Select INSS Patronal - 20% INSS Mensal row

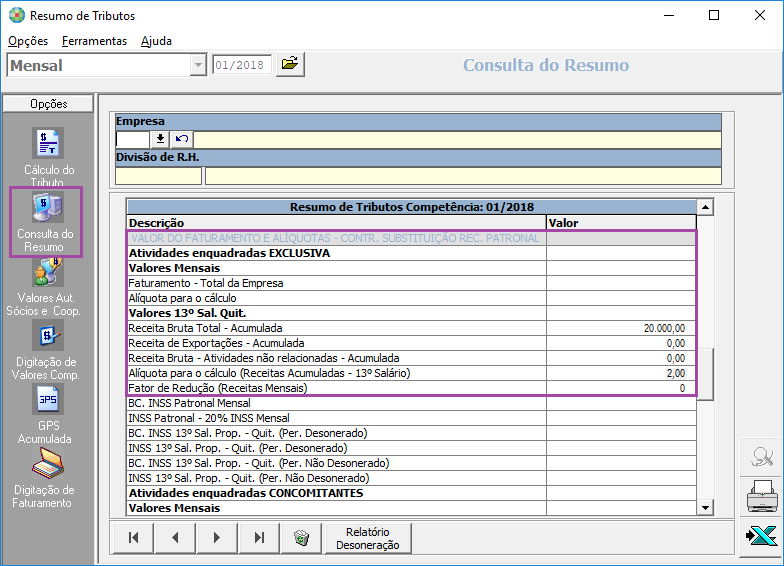pos(412,418)
